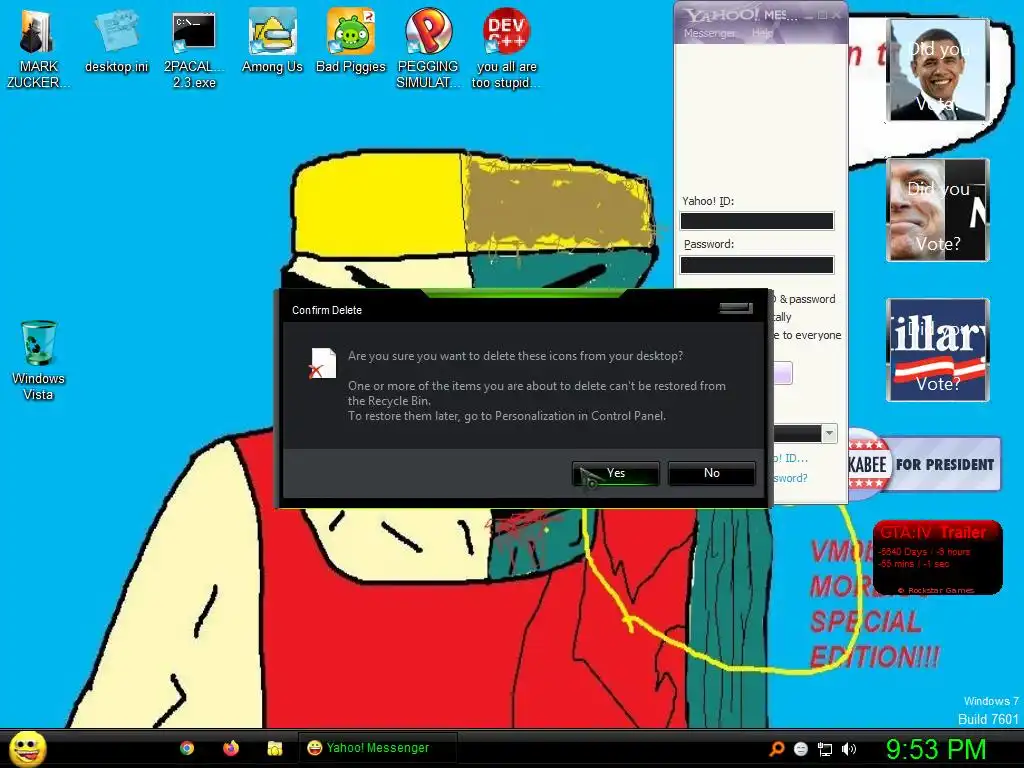Select the PEGGING SIMULAT... desktop icon
1024x768 pixels.
(x=428, y=48)
